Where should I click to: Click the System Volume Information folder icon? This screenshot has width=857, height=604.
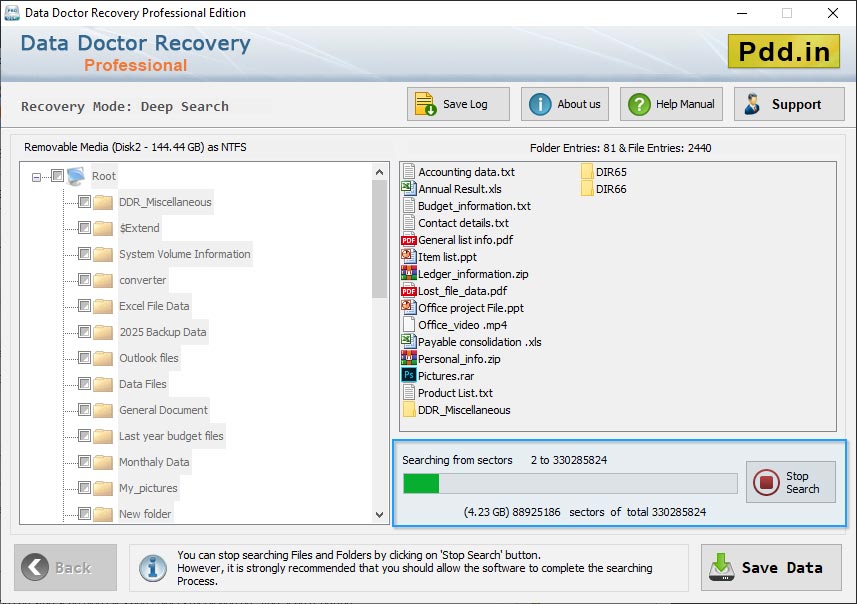(x=103, y=254)
